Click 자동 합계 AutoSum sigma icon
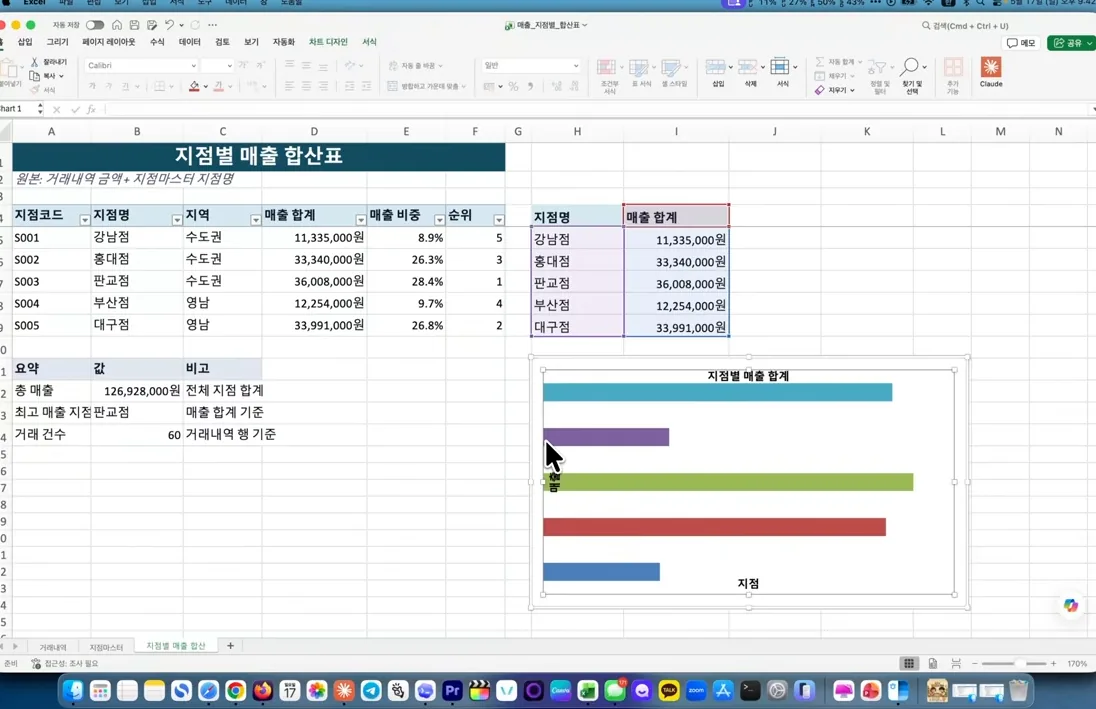 pyautogui.click(x=820, y=62)
